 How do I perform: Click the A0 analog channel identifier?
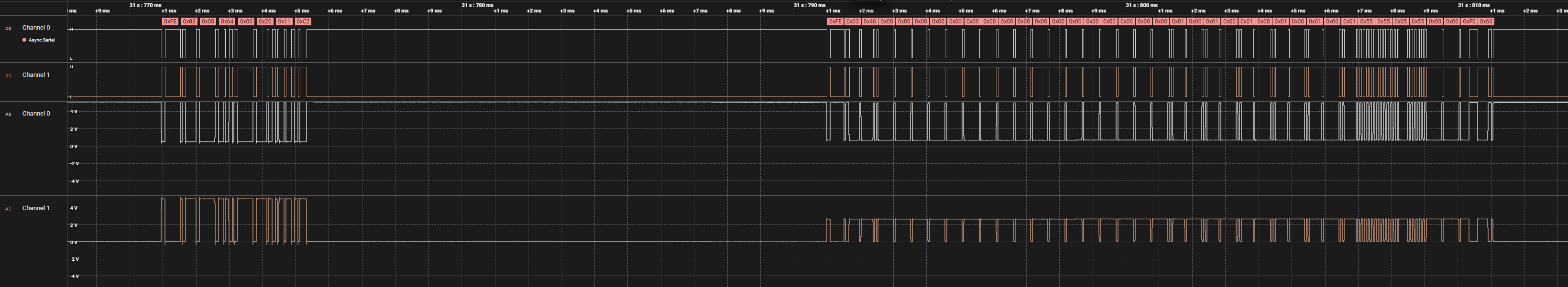point(8,114)
